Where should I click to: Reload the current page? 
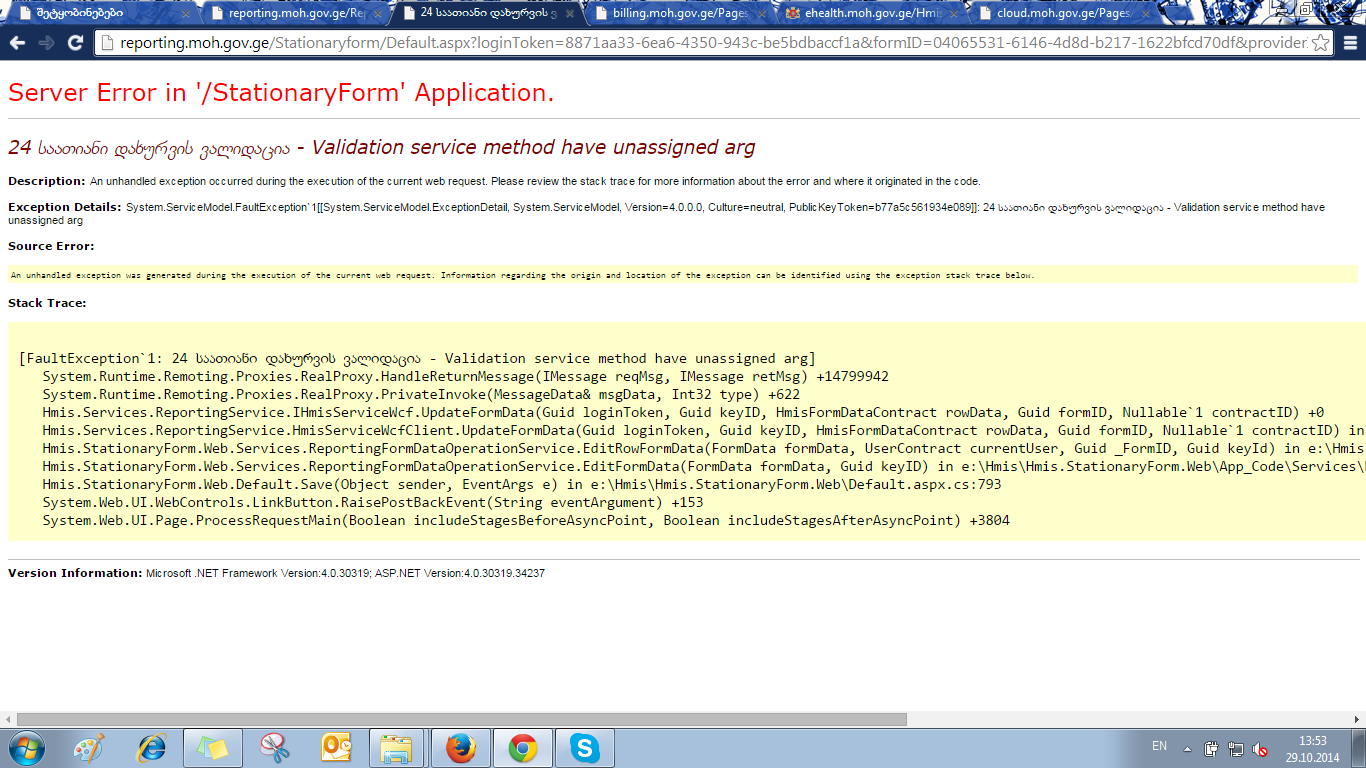tap(75, 43)
